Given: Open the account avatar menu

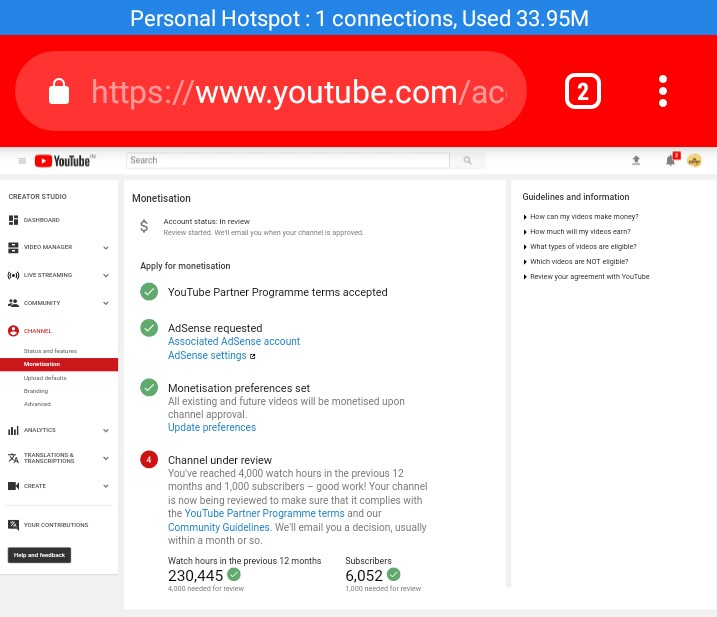Looking at the screenshot, I should 694,161.
